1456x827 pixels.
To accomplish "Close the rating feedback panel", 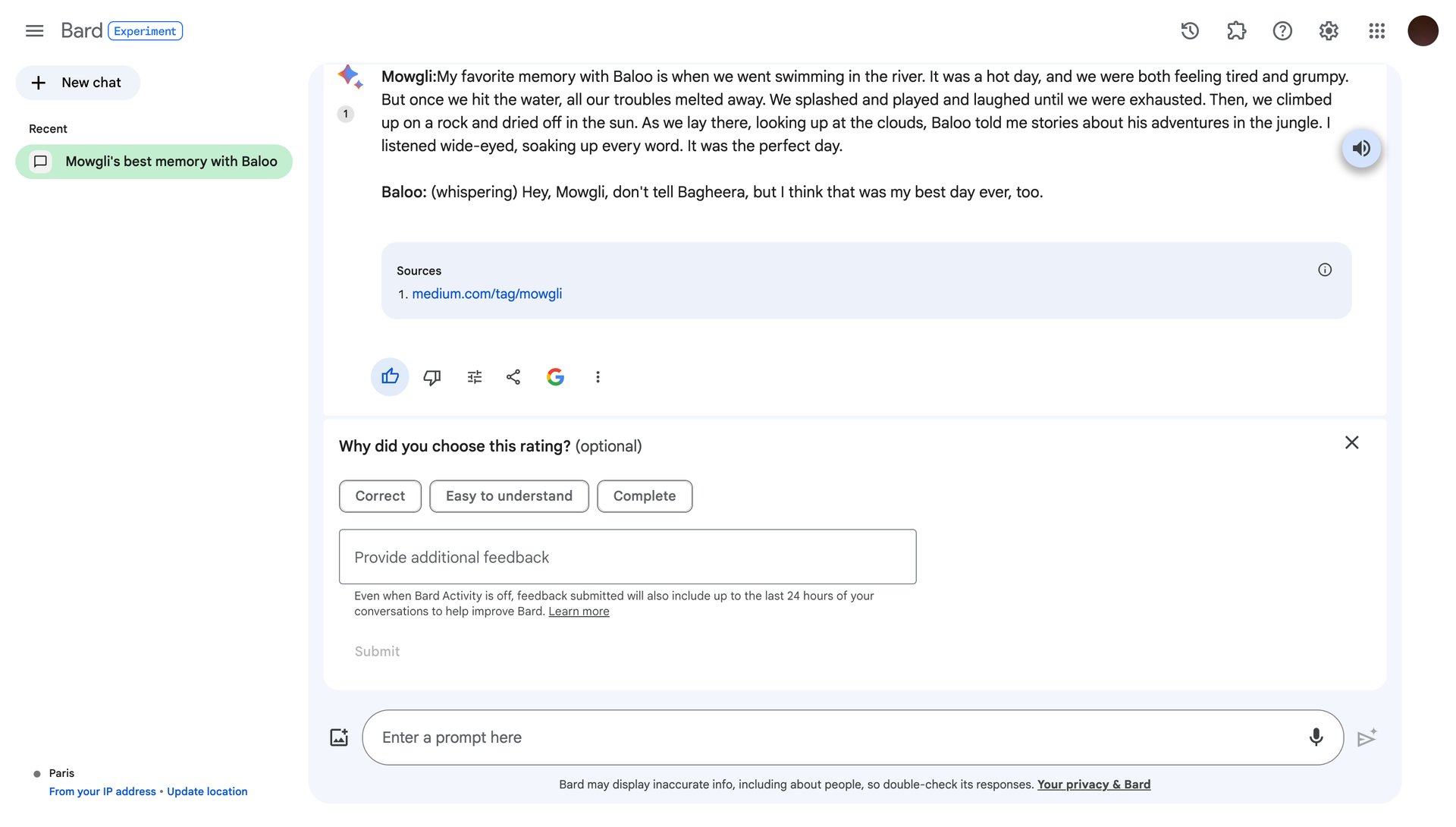I will click(x=1351, y=442).
